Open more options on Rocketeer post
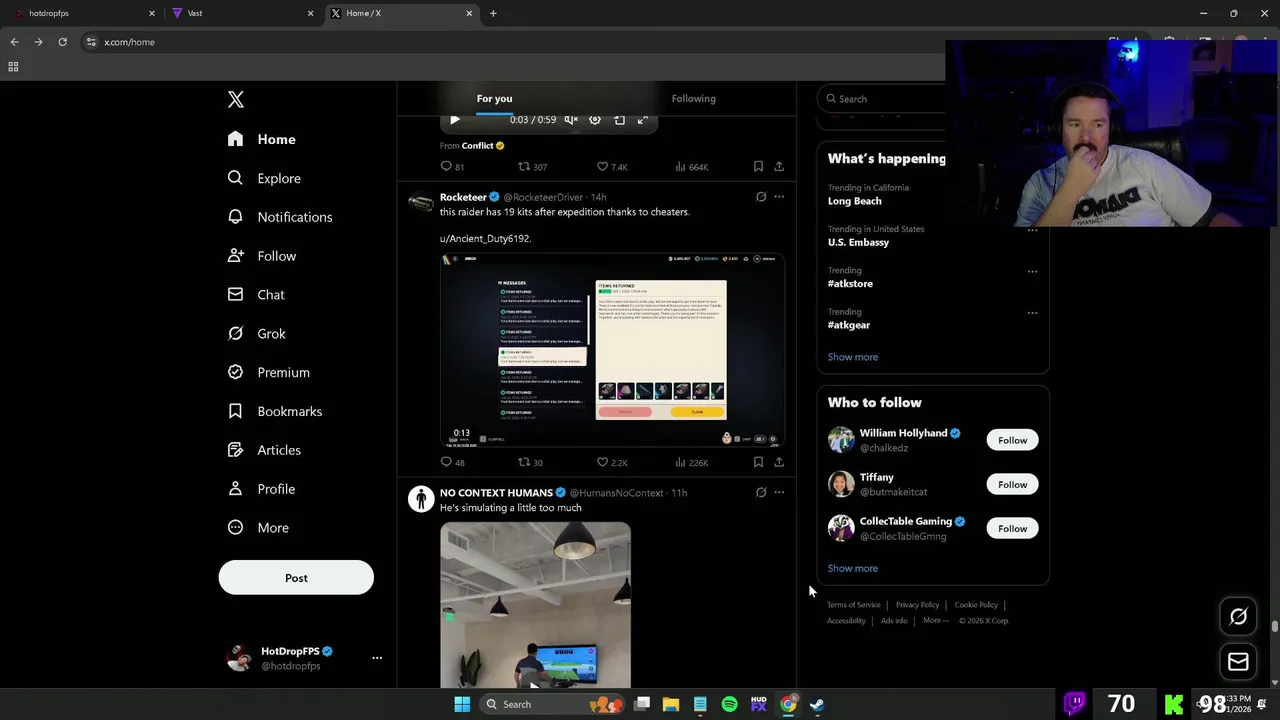 (779, 197)
